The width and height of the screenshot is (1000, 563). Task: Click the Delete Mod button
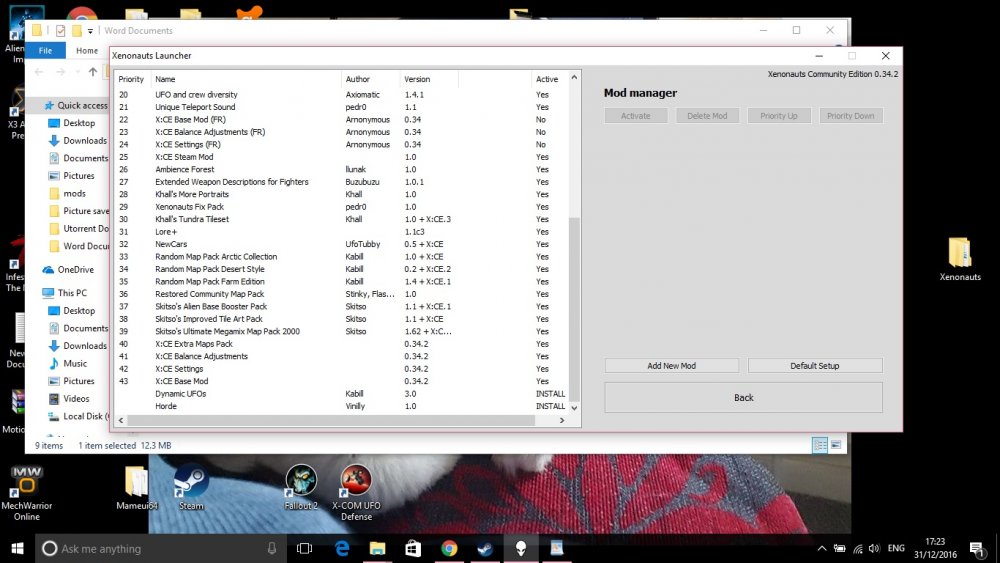coord(707,115)
